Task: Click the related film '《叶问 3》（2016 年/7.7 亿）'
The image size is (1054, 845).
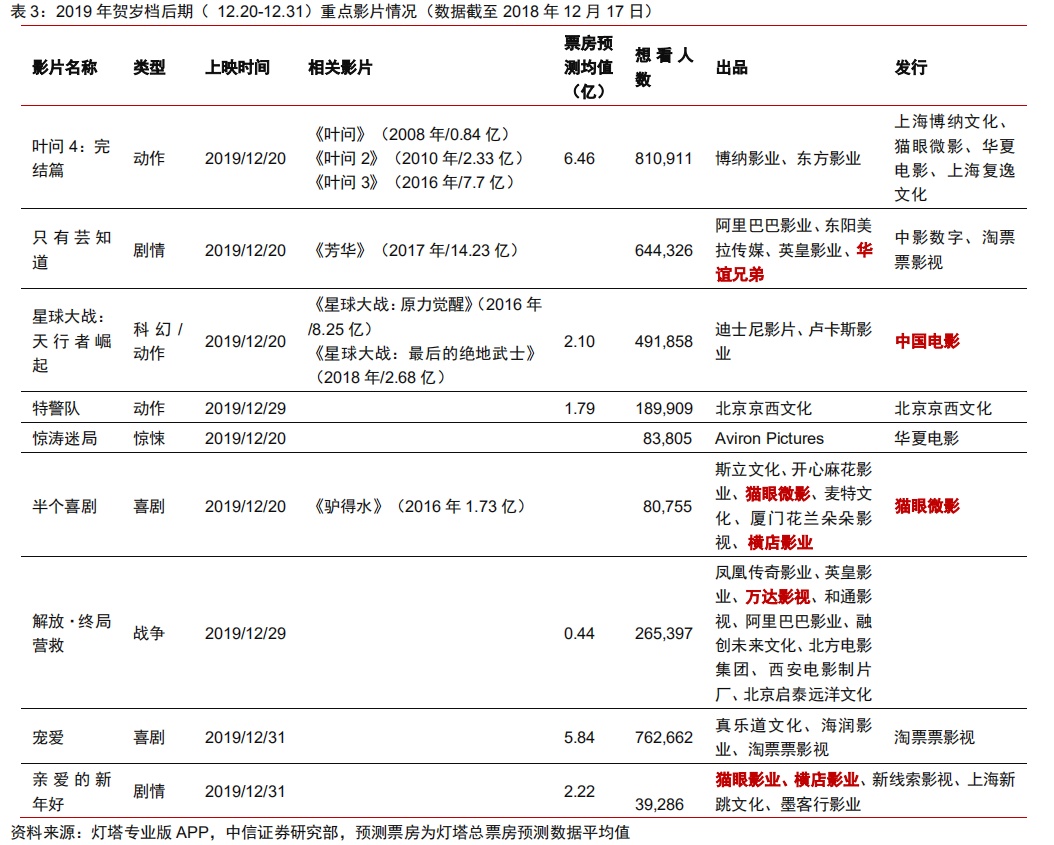Action: 415,182
